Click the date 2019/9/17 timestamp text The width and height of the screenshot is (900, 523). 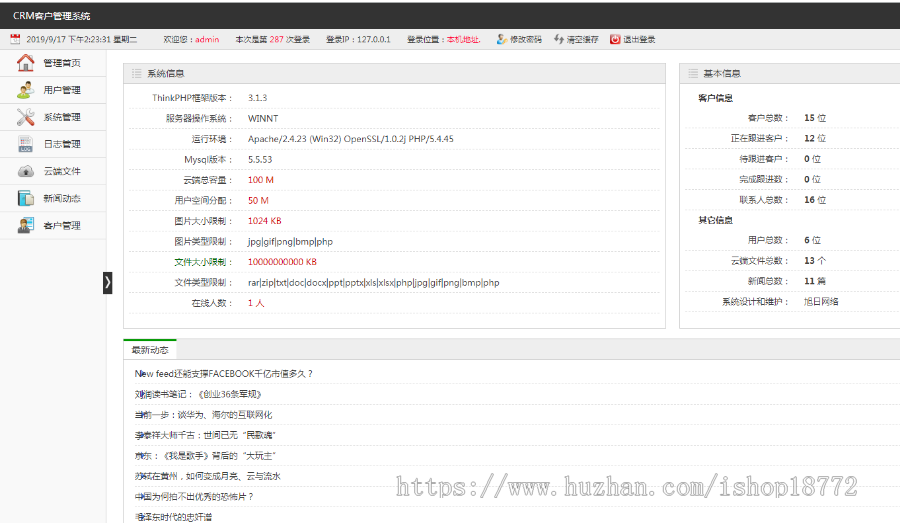pyautogui.click(x=82, y=40)
